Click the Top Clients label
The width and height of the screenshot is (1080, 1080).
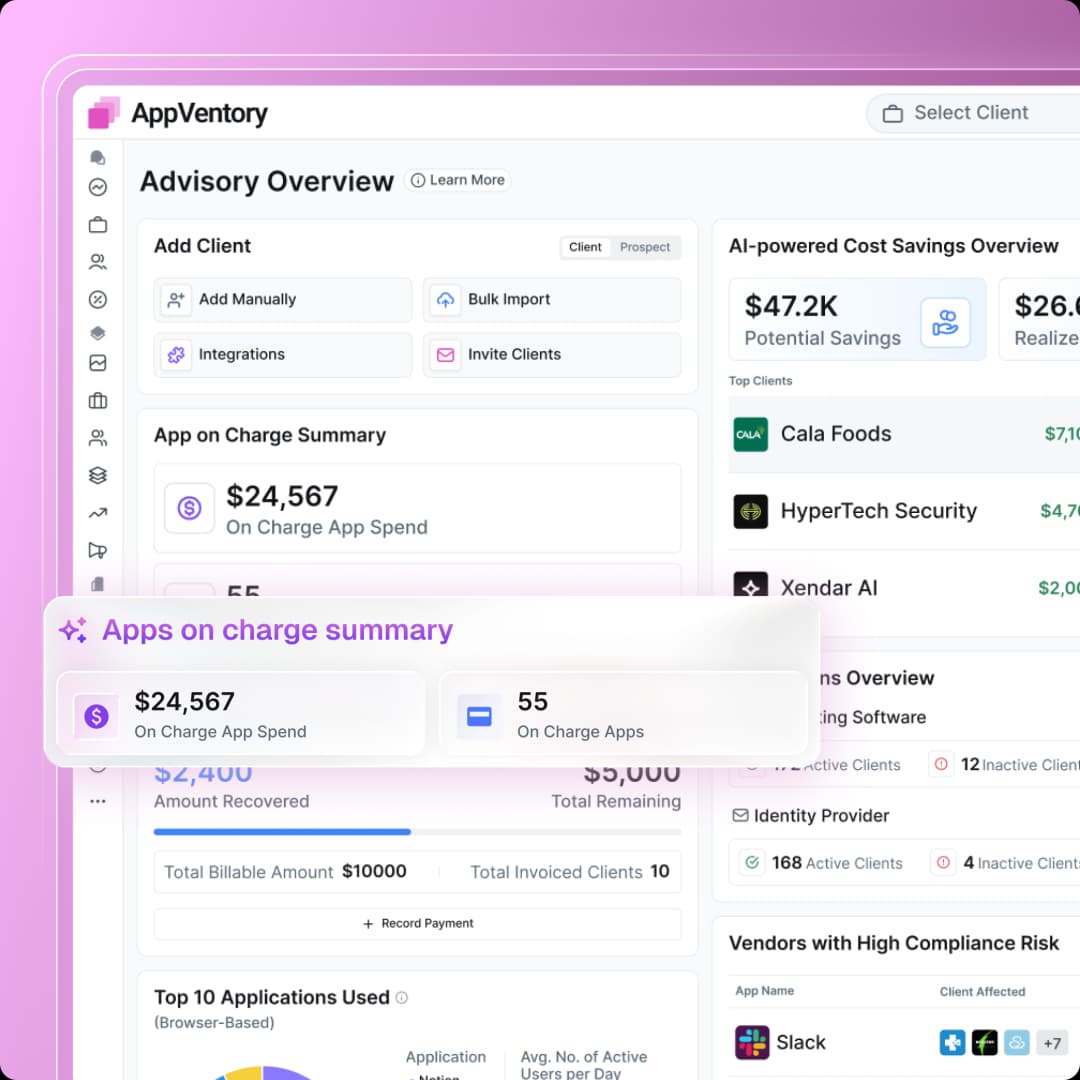point(760,381)
